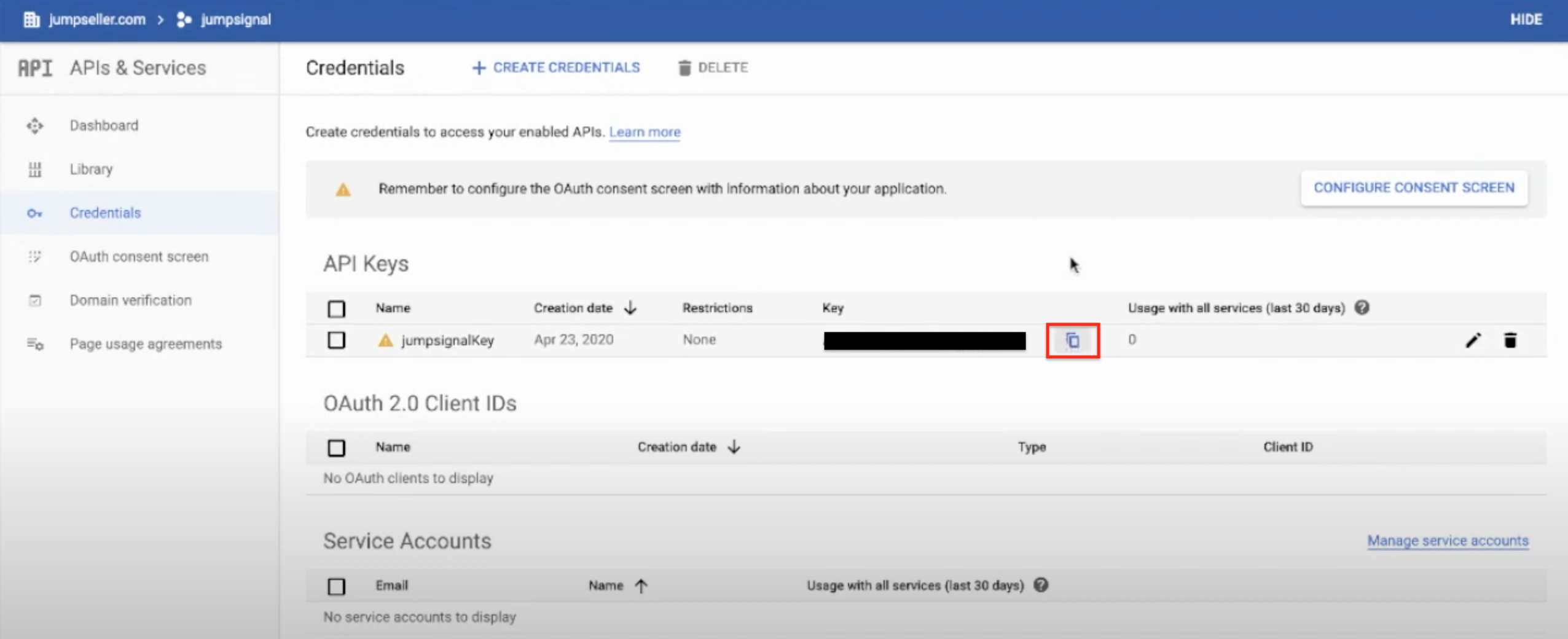Open Domain verification in sidebar
Screen dimensions: 1568x639
coord(139,300)
